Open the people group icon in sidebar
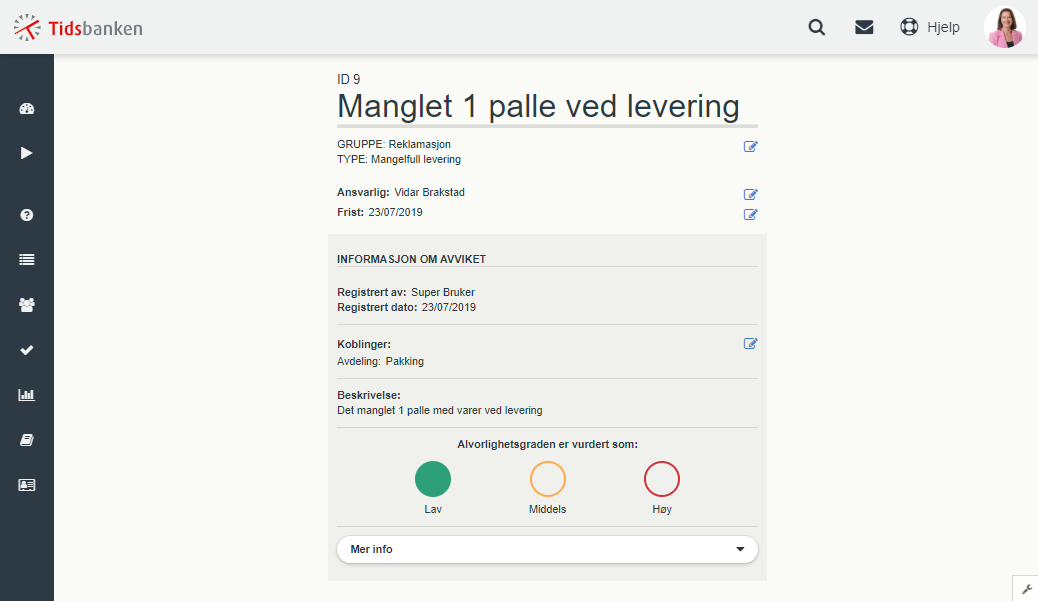1038x601 pixels. [x=26, y=305]
